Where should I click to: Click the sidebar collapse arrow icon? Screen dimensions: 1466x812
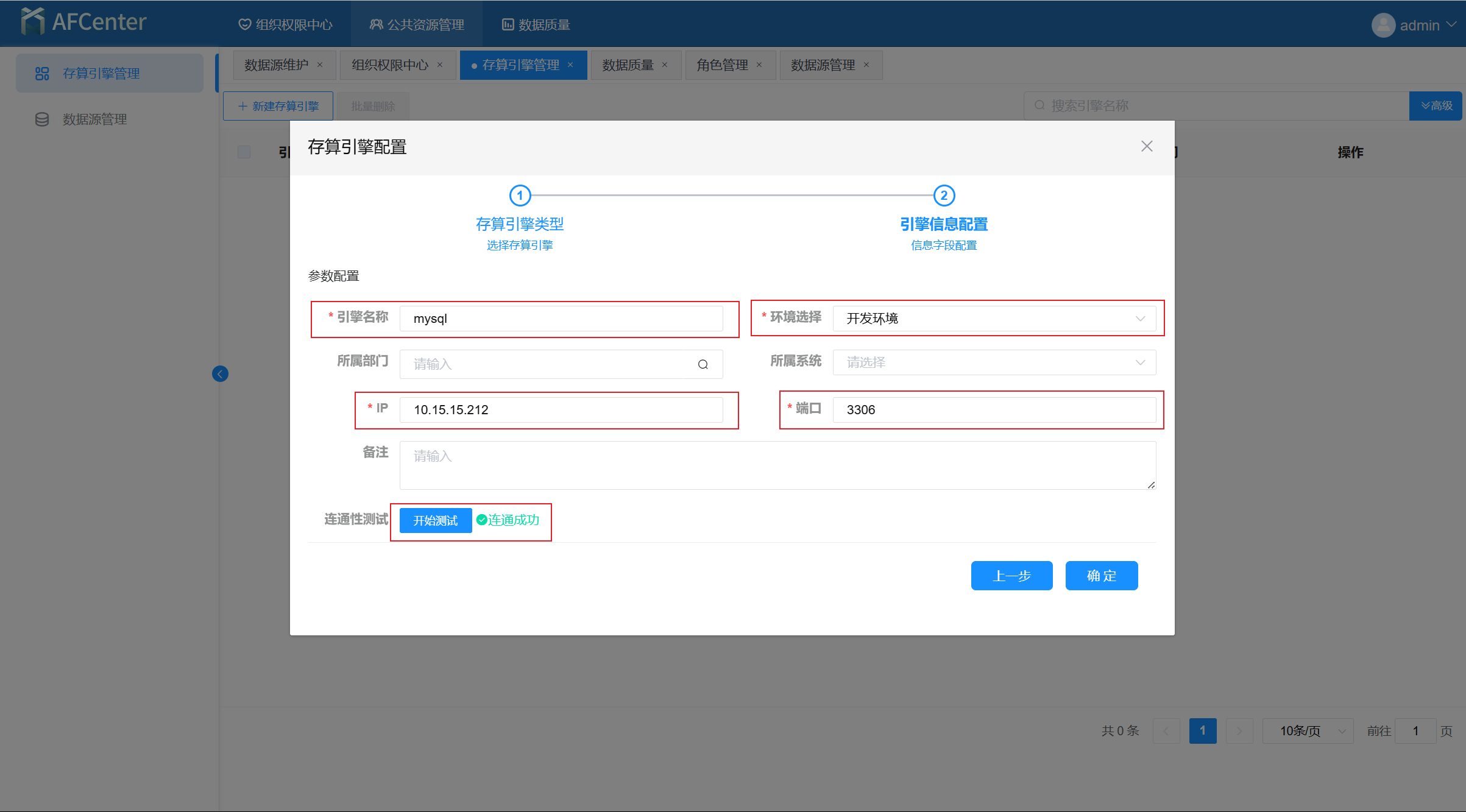220,373
